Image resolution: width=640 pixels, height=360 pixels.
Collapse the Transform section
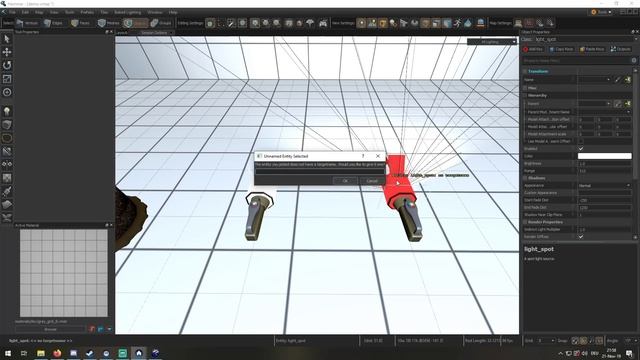pyautogui.click(x=525, y=71)
